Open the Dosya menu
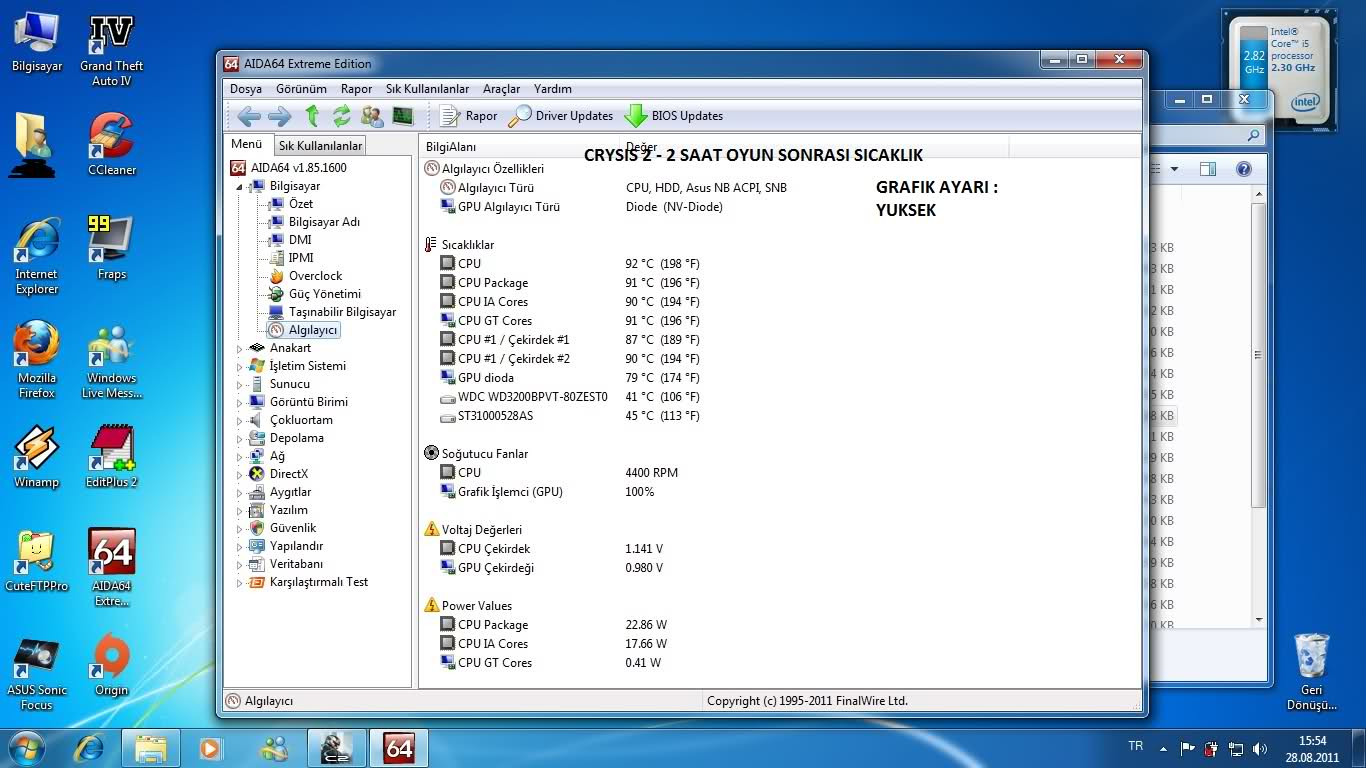 (246, 89)
